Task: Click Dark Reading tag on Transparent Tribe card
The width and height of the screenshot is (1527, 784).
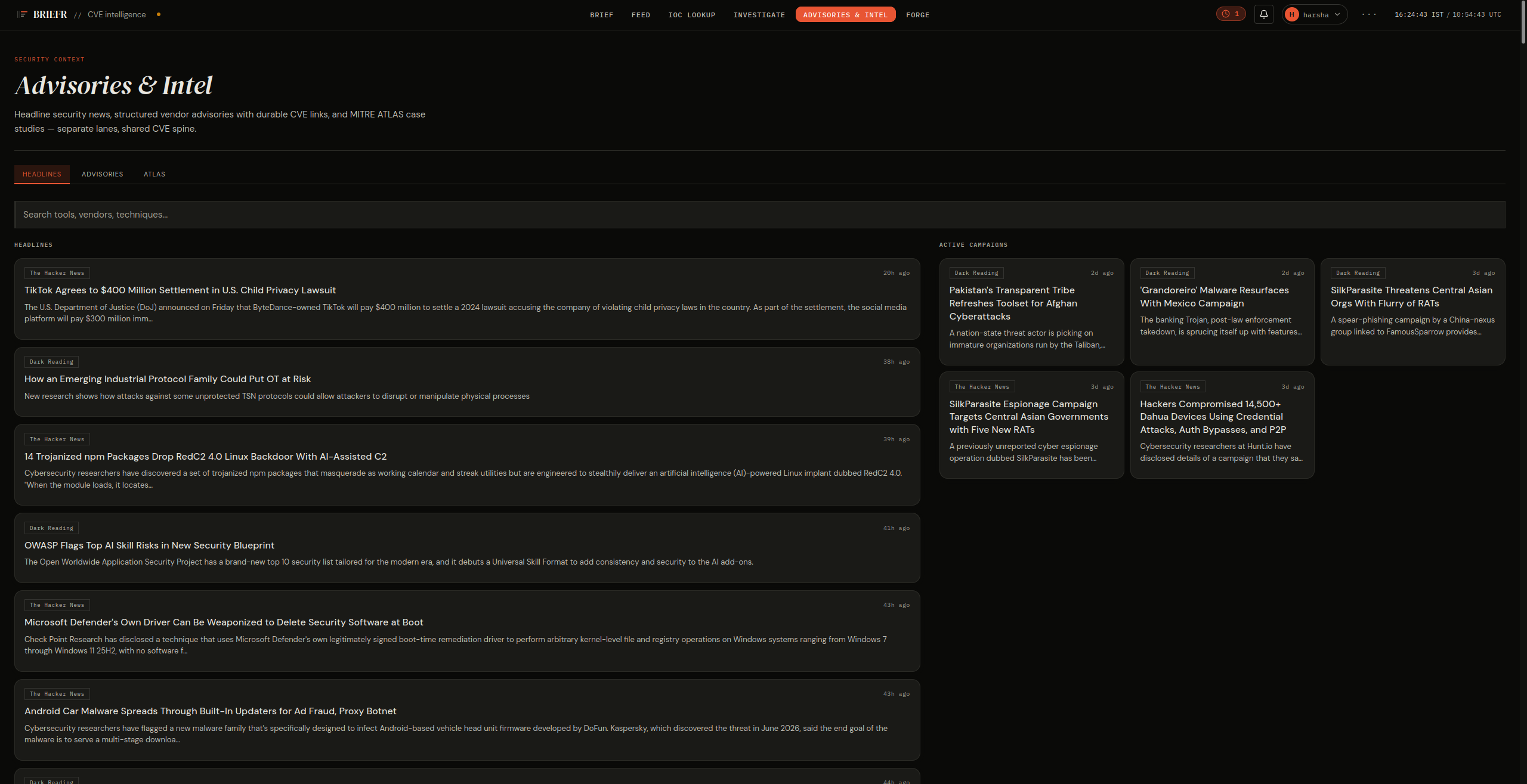Action: click(x=976, y=273)
